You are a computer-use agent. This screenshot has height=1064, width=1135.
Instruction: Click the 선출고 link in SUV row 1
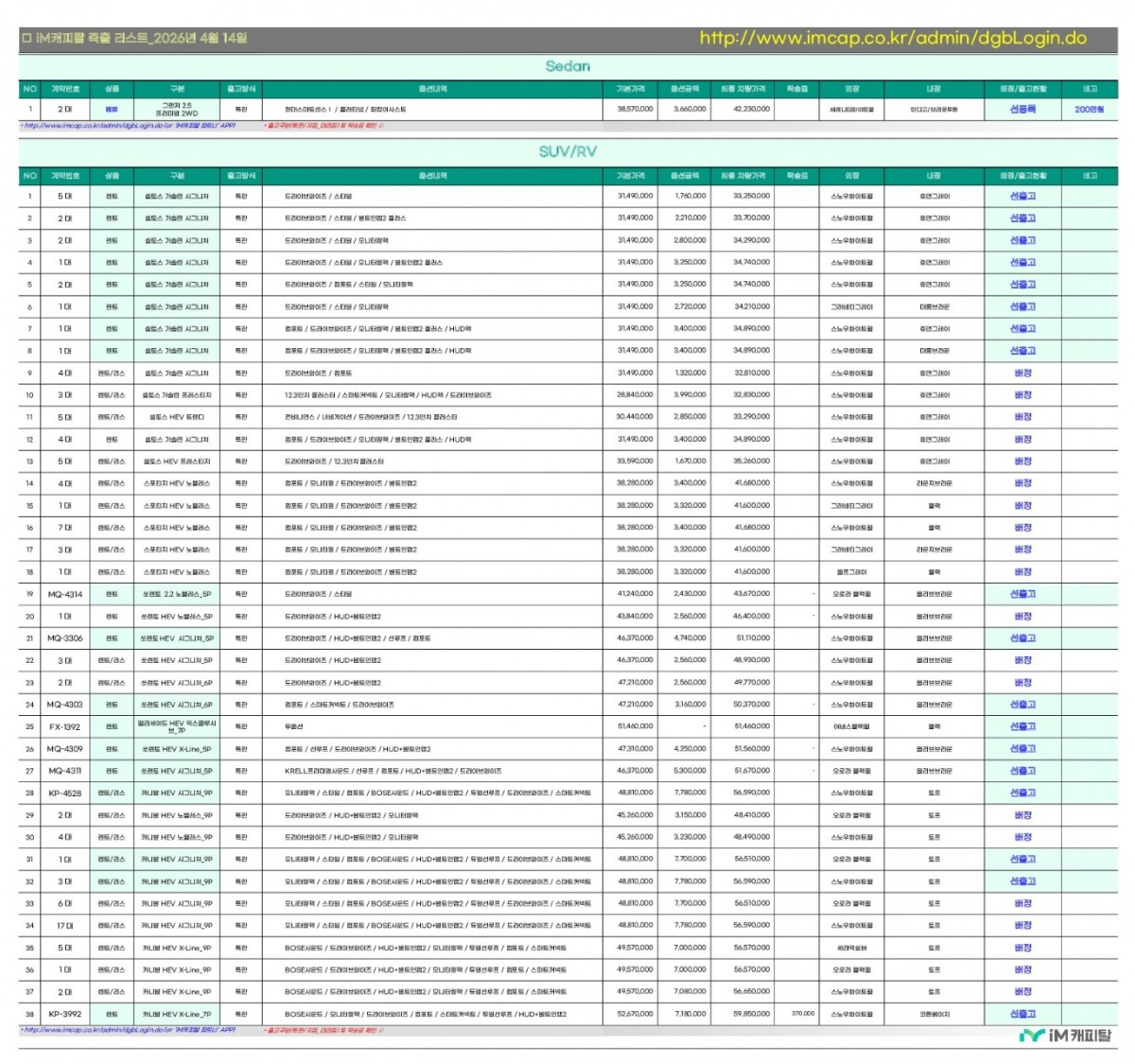click(1022, 196)
